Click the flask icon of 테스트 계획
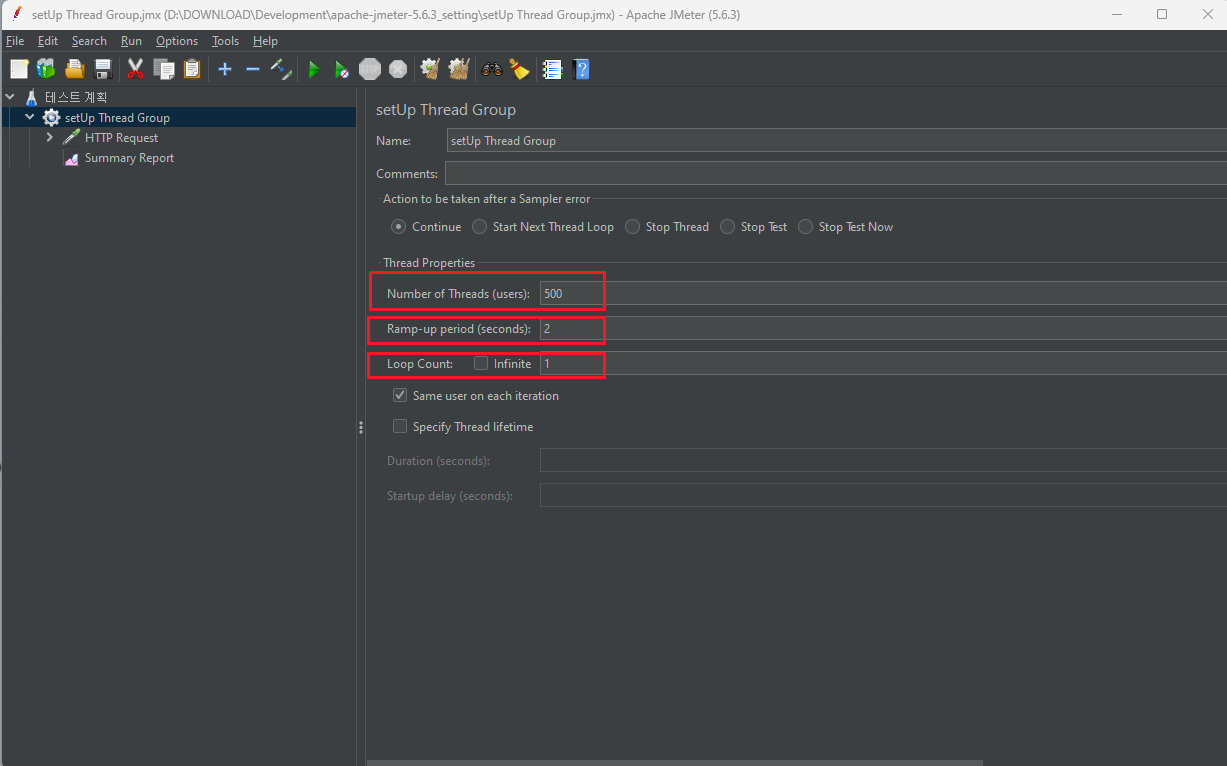 31,97
